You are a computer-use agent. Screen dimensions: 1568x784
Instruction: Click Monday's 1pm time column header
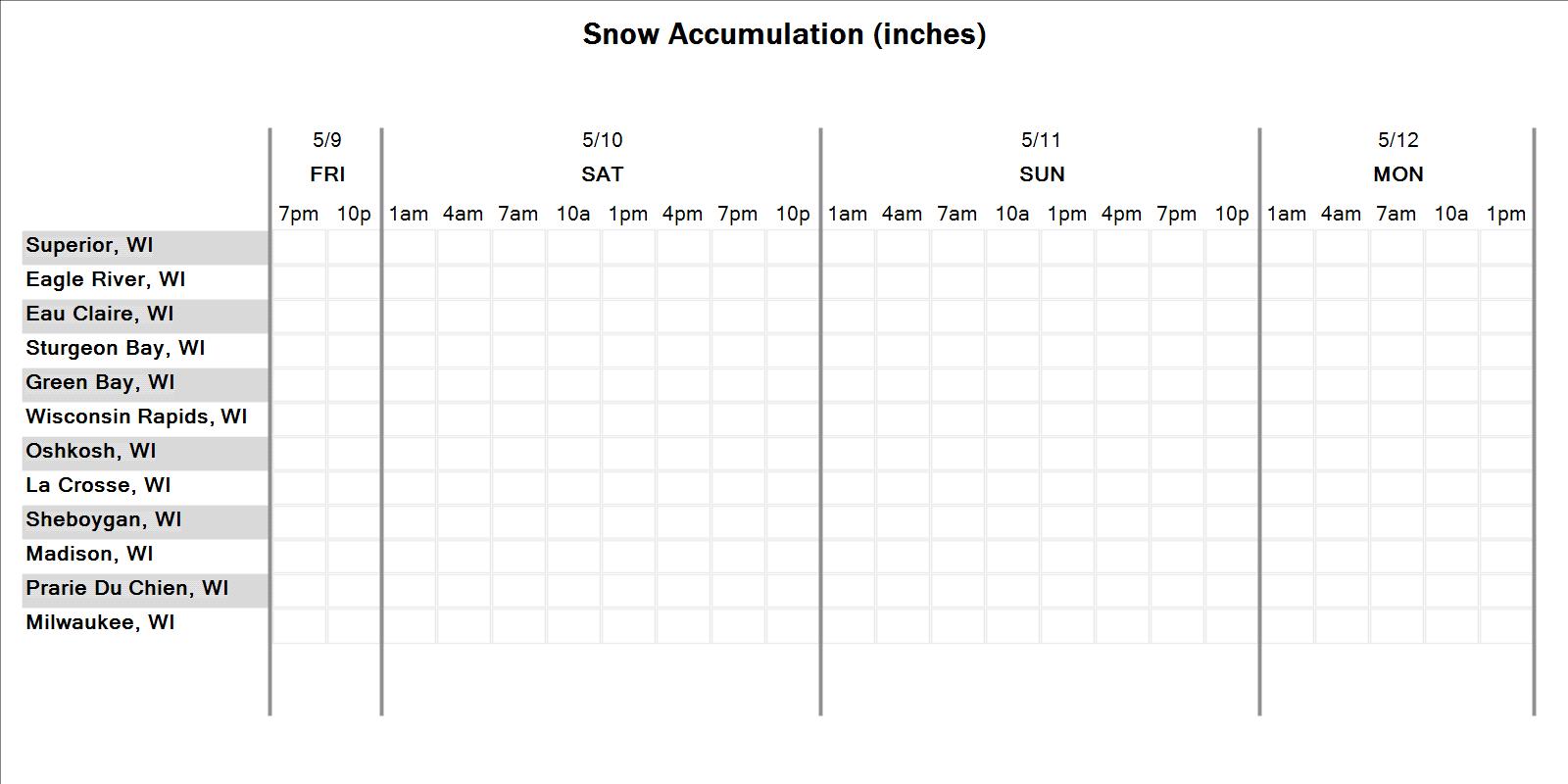coord(1506,214)
